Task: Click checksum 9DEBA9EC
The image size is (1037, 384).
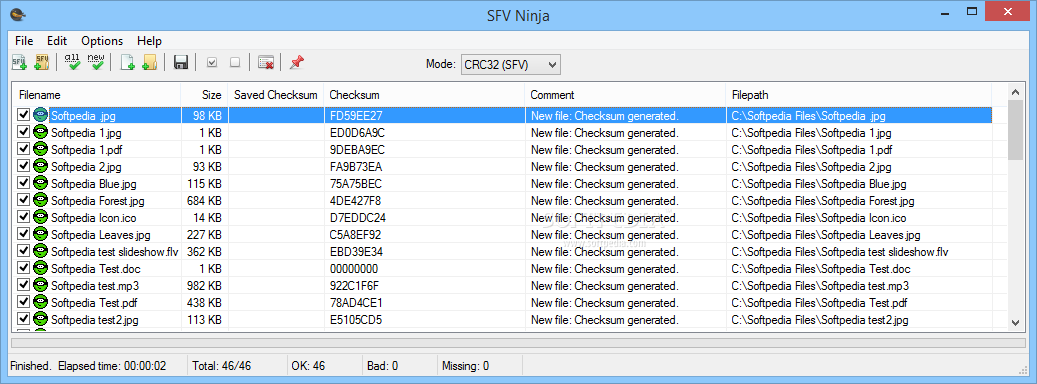Action: 357,149
